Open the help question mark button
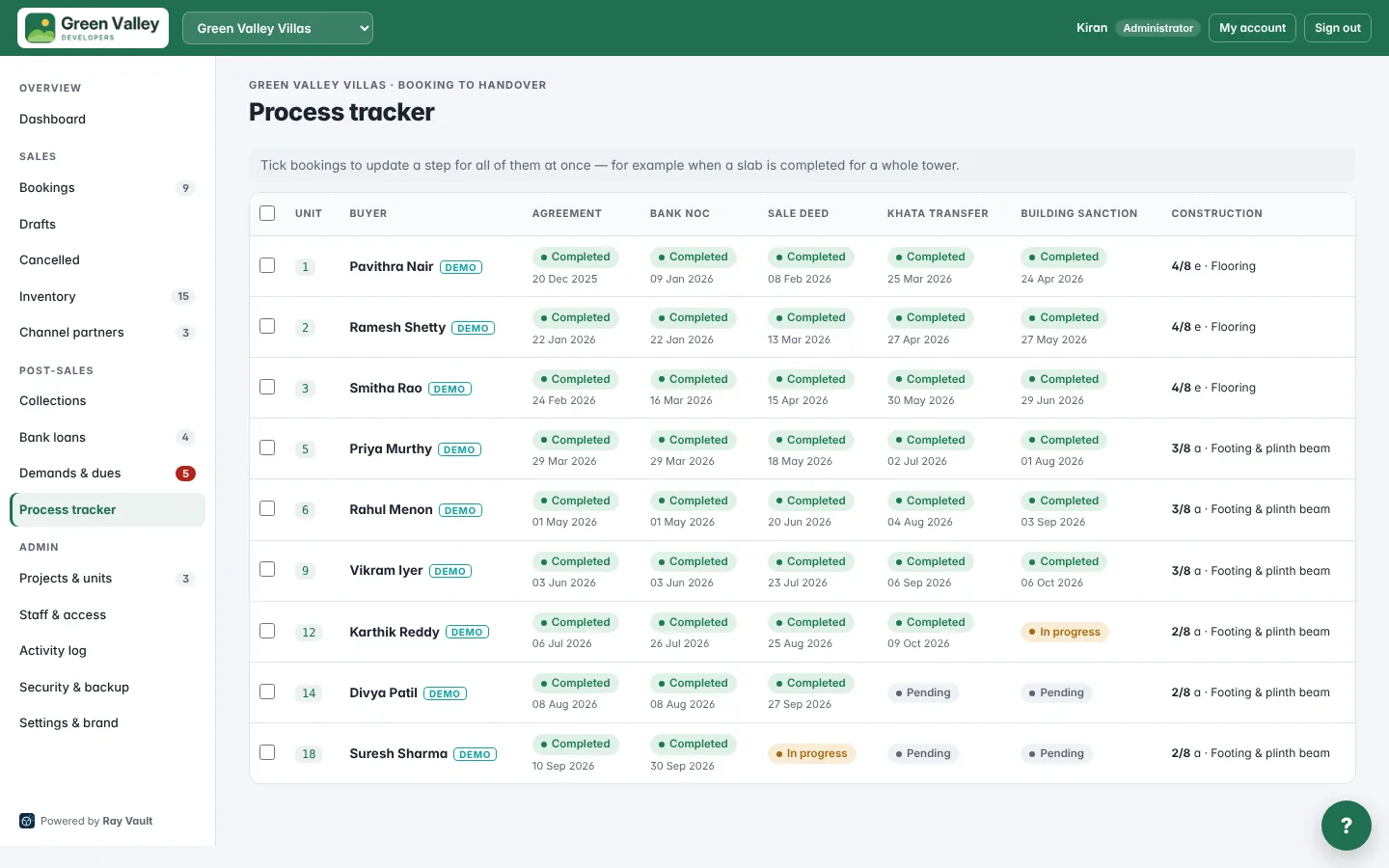1389x868 pixels. tap(1346, 826)
